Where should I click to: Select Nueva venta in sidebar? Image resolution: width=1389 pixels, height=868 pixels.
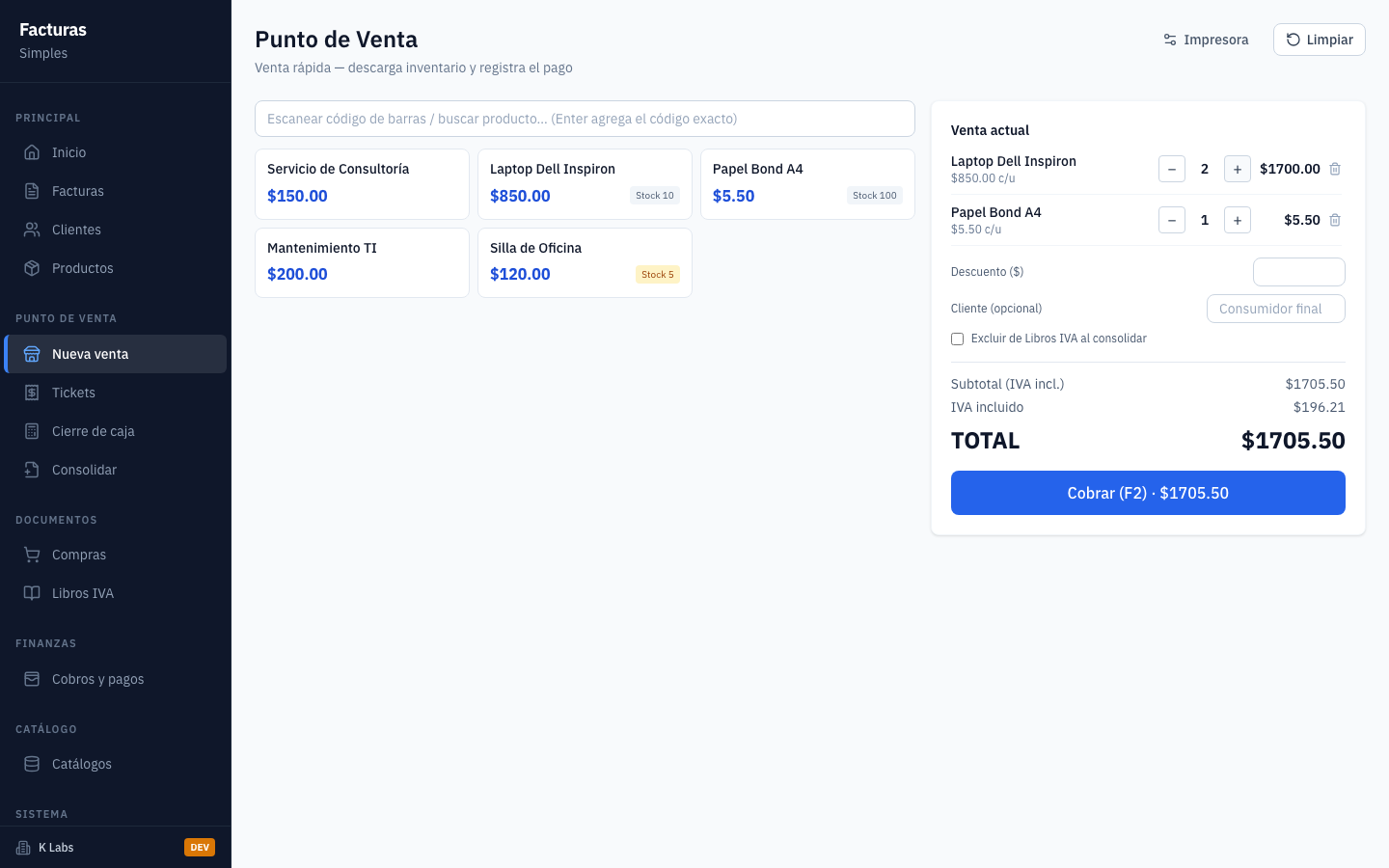(x=116, y=354)
